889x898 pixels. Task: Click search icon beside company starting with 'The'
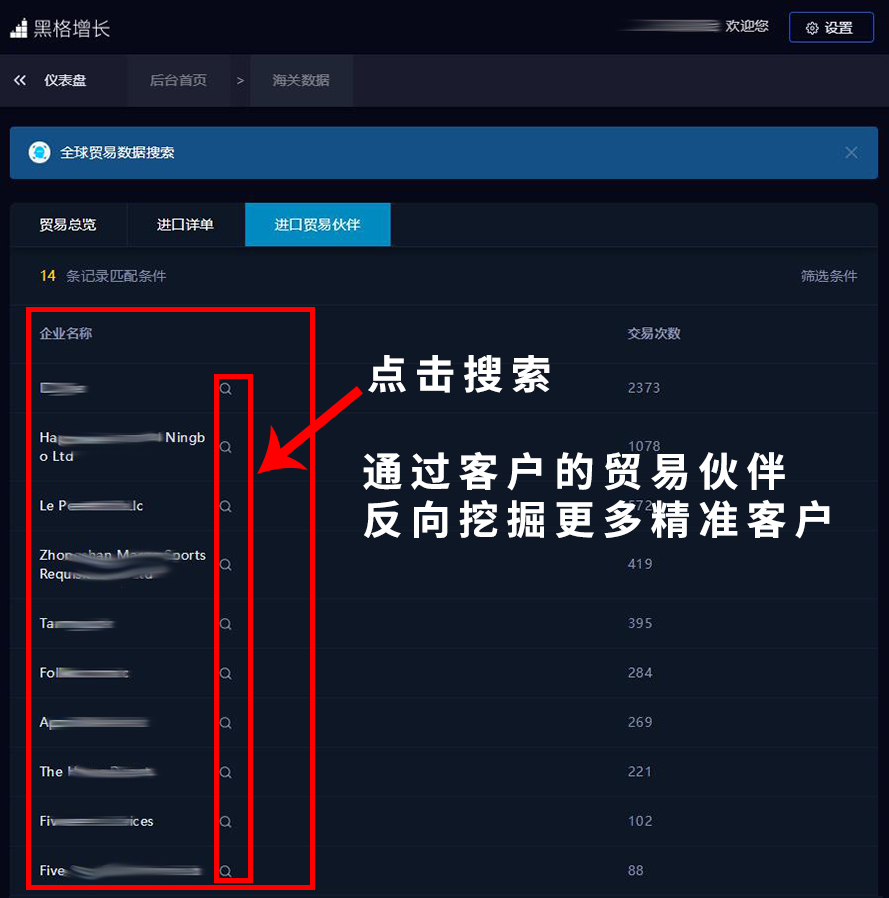tap(226, 772)
